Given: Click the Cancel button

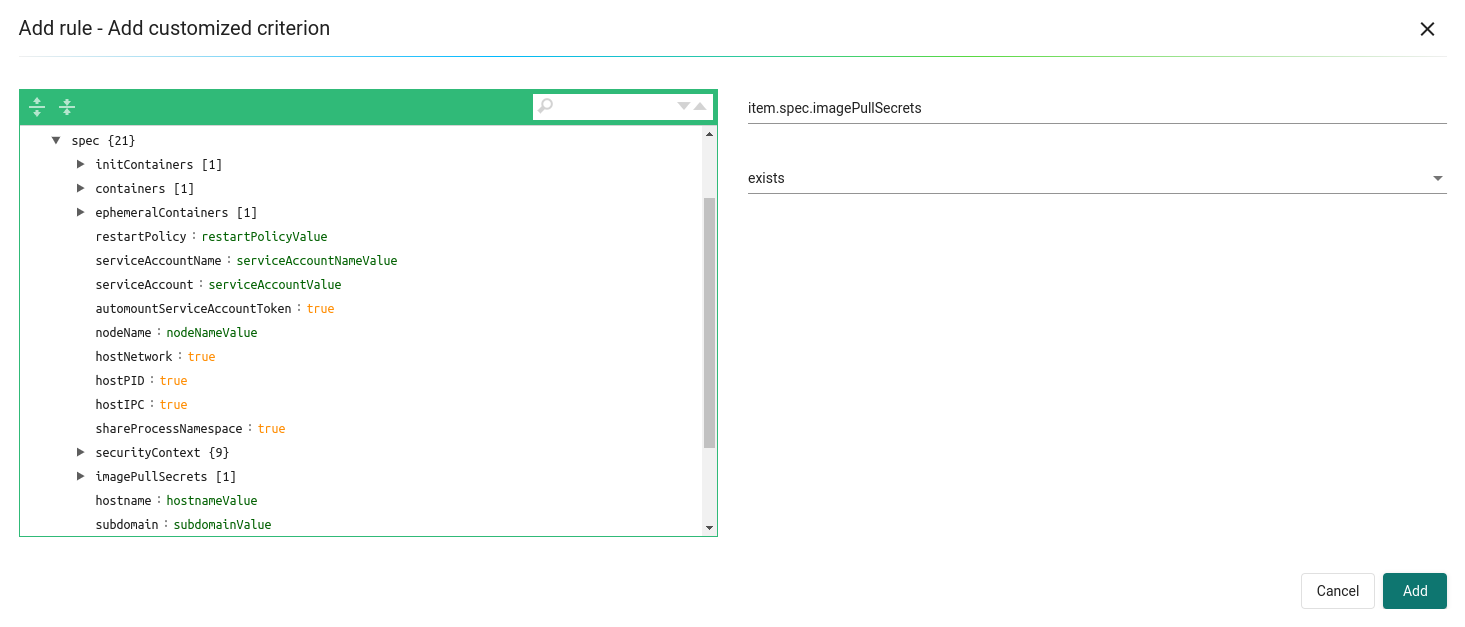Looking at the screenshot, I should [x=1337, y=591].
